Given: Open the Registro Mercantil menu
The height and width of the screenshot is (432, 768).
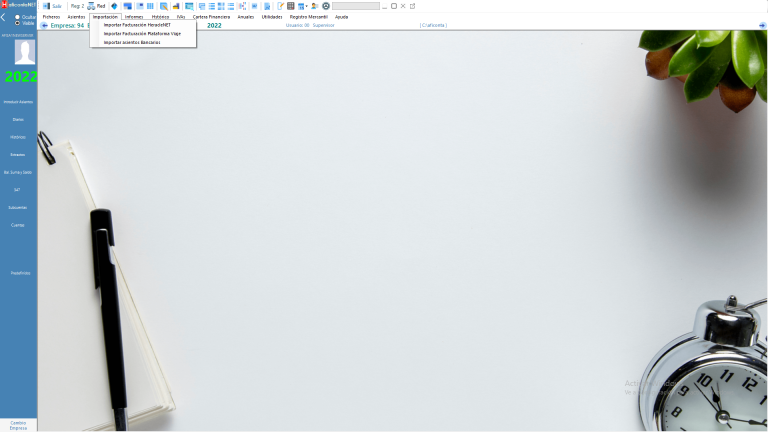Looking at the screenshot, I should [x=309, y=17].
